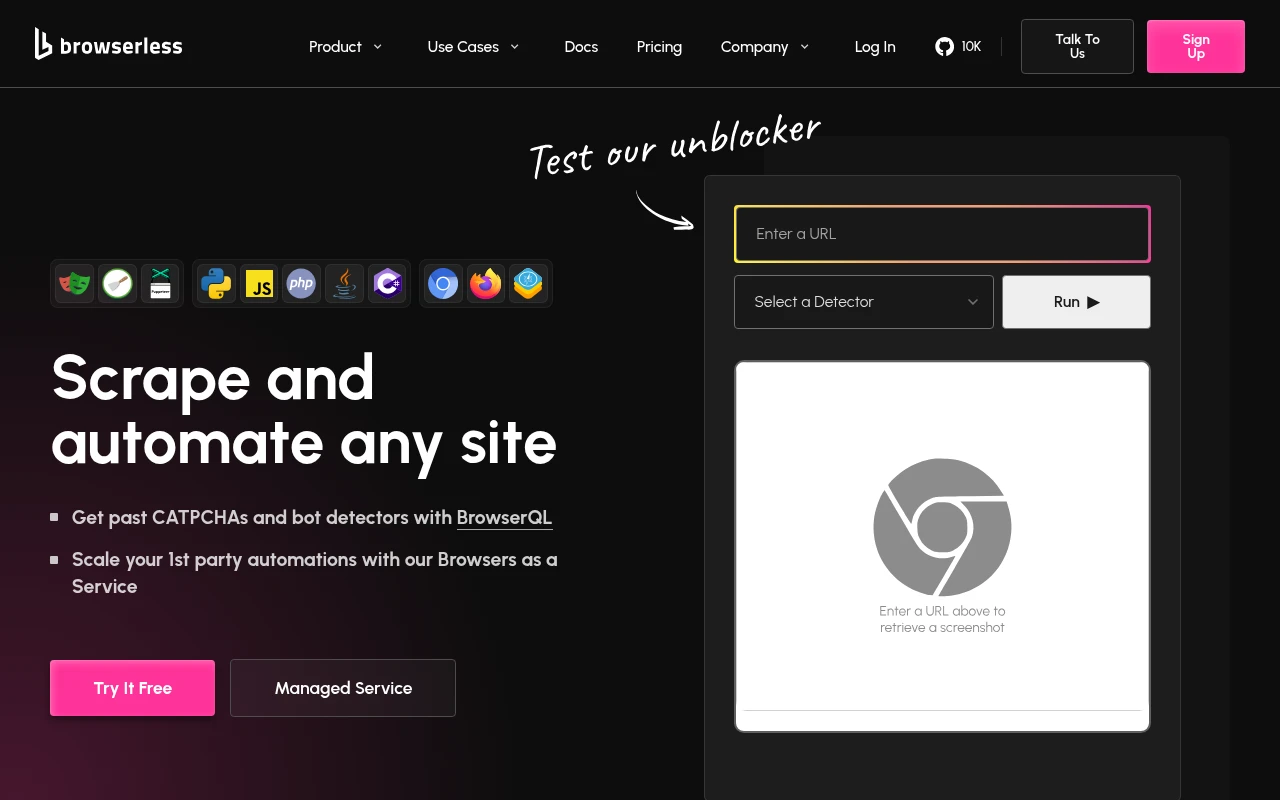
Task: Select the Java language icon
Action: pos(344,283)
